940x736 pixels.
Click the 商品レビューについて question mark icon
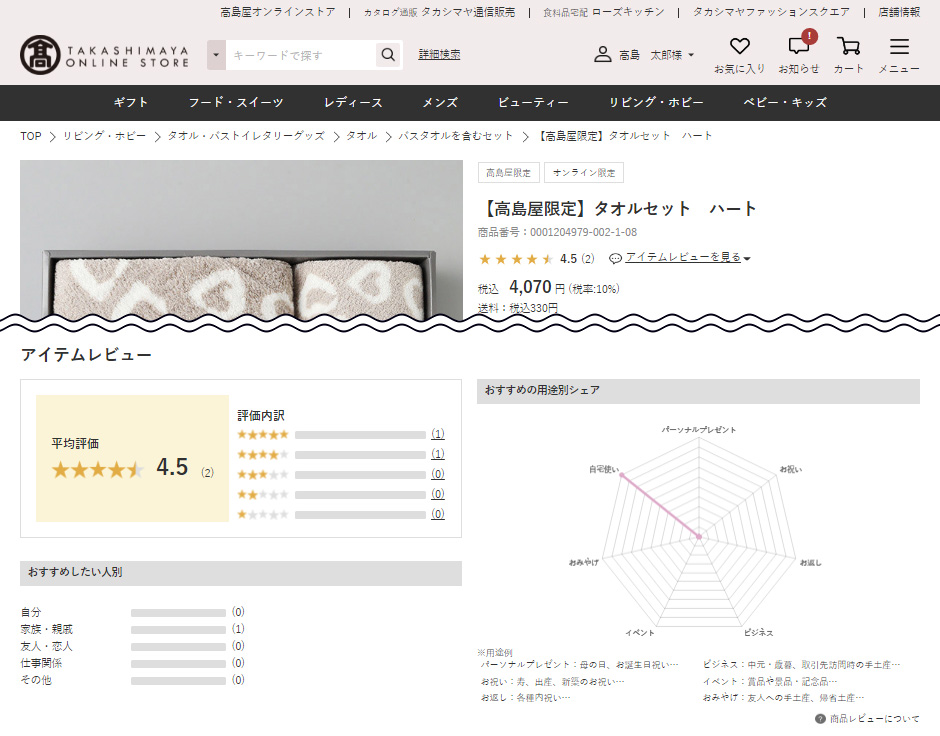pyautogui.click(x=820, y=719)
